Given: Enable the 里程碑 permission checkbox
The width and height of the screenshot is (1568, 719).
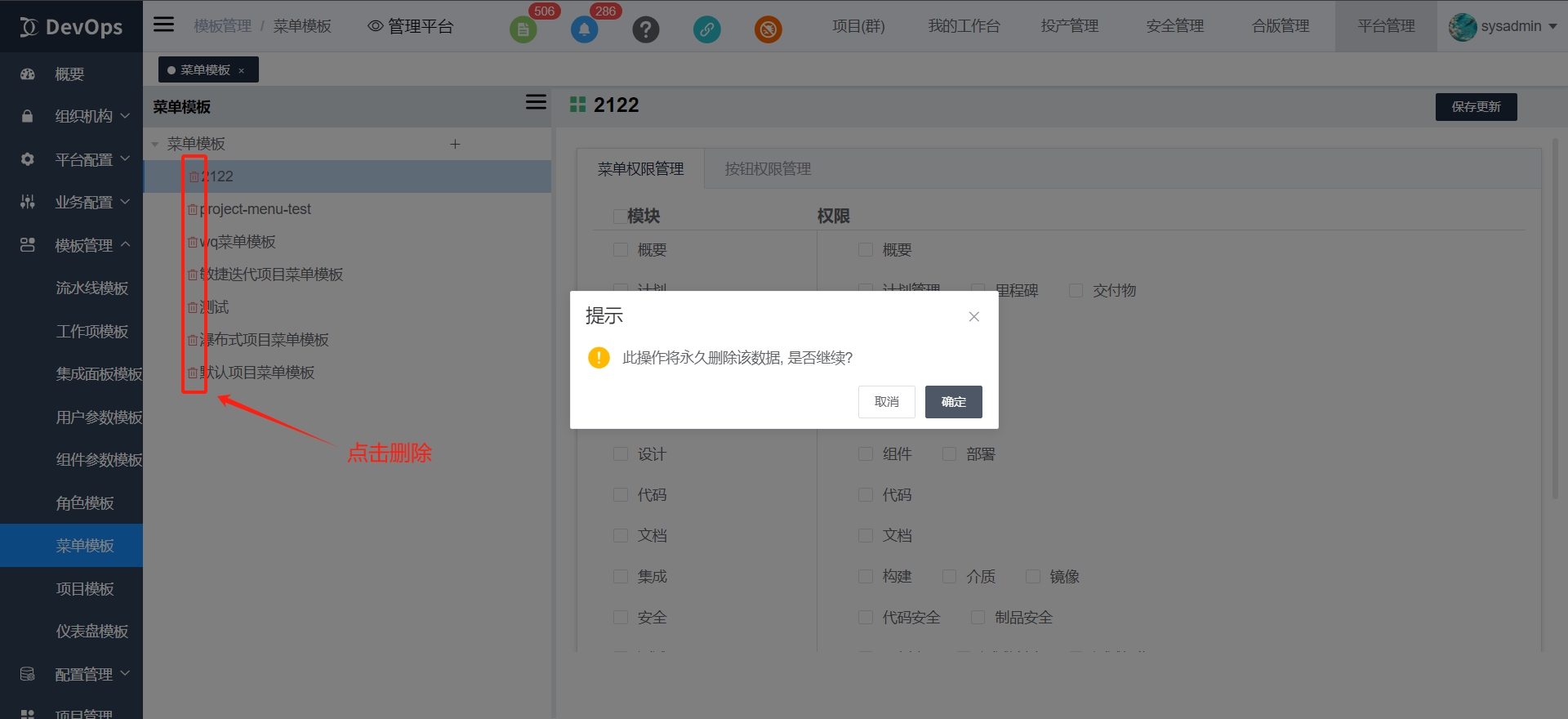Looking at the screenshot, I should point(978,291).
